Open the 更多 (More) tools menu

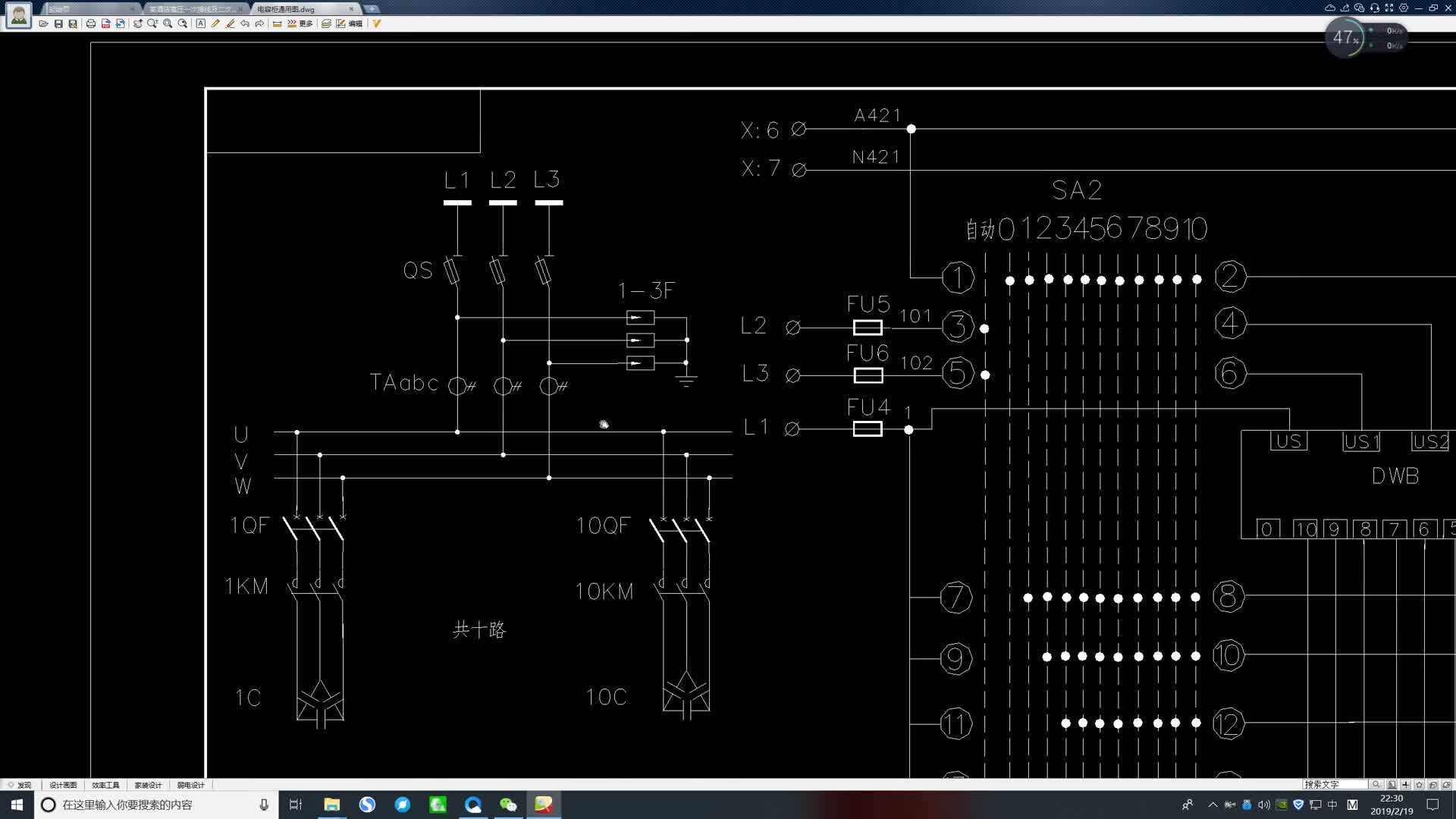click(300, 24)
